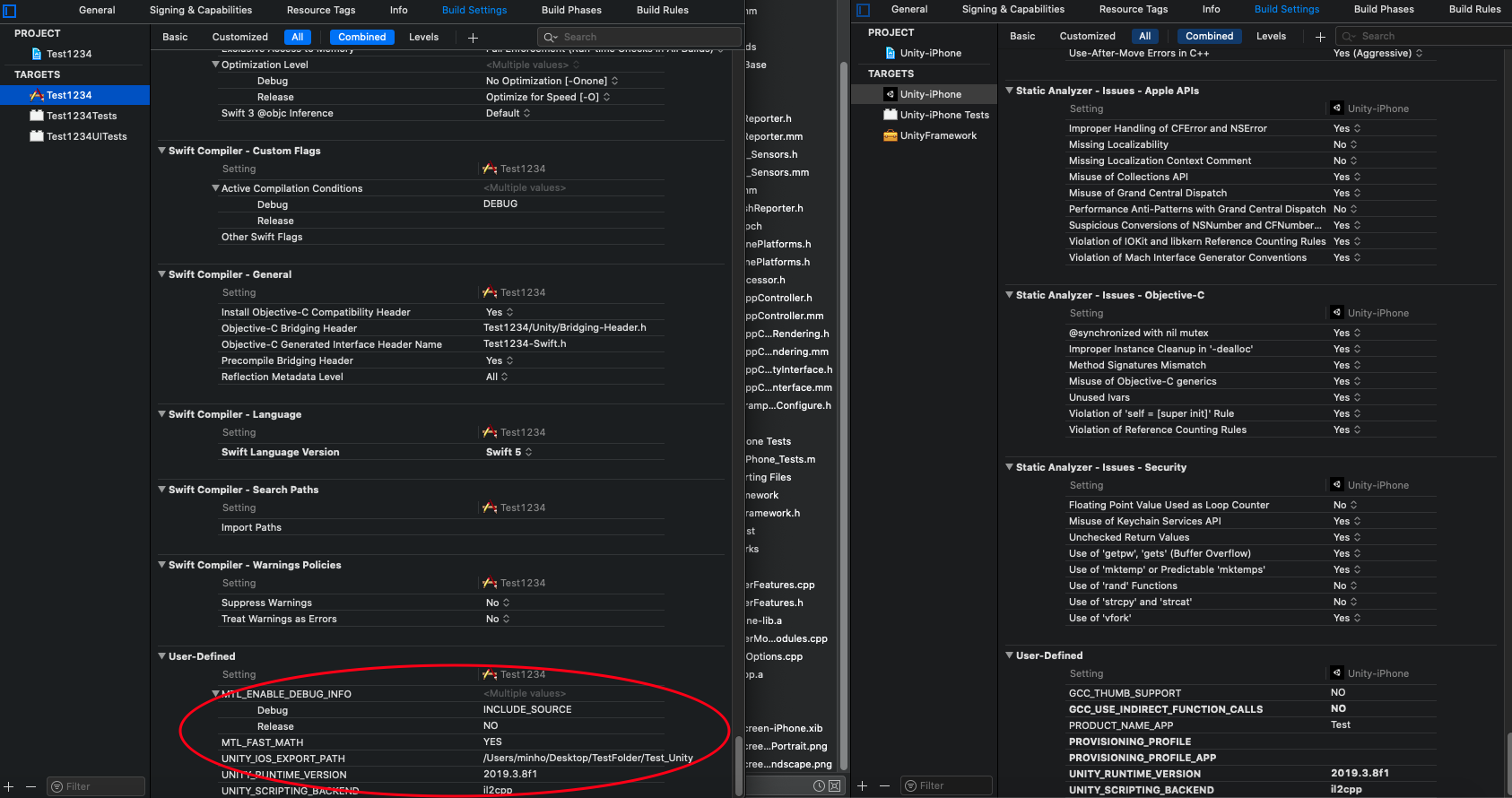1512x798 pixels.
Task: Select Customized scope in left window
Action: point(240,37)
